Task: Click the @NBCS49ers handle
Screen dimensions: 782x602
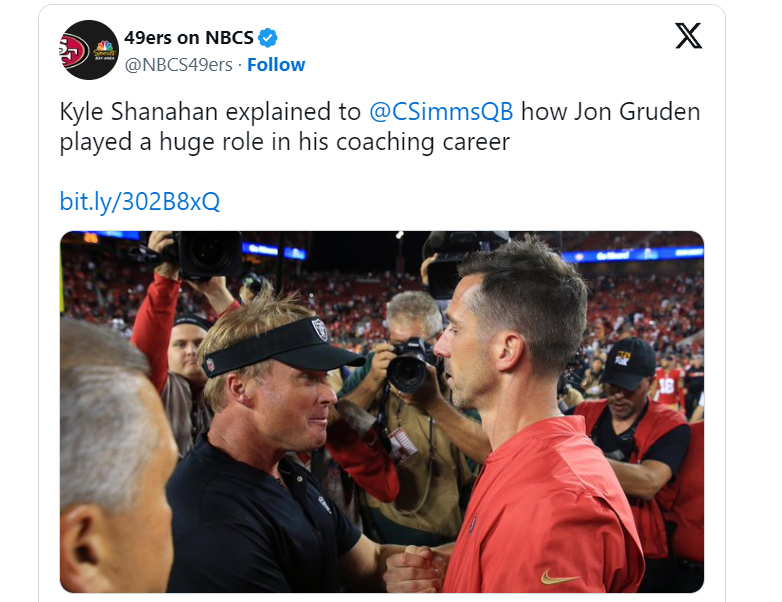Action: pyautogui.click(x=178, y=65)
